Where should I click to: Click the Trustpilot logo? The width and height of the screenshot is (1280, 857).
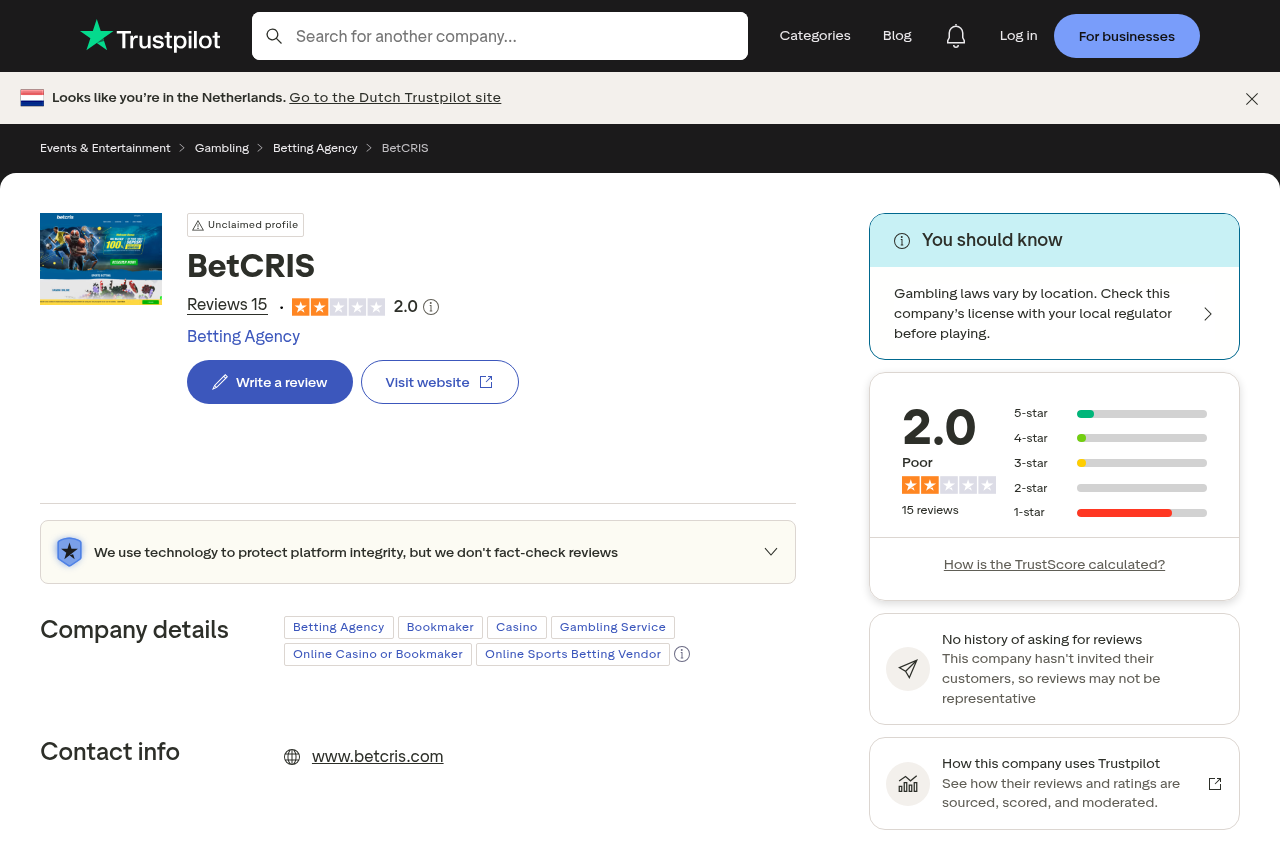[150, 36]
